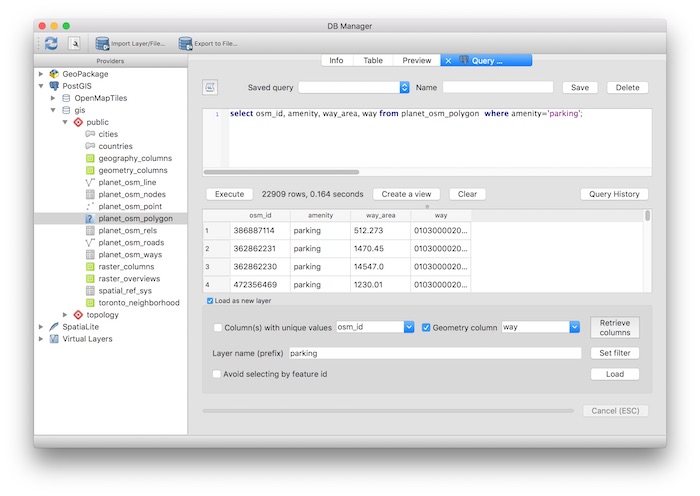
Task: Click the query progress bar
Action: tap(388, 411)
